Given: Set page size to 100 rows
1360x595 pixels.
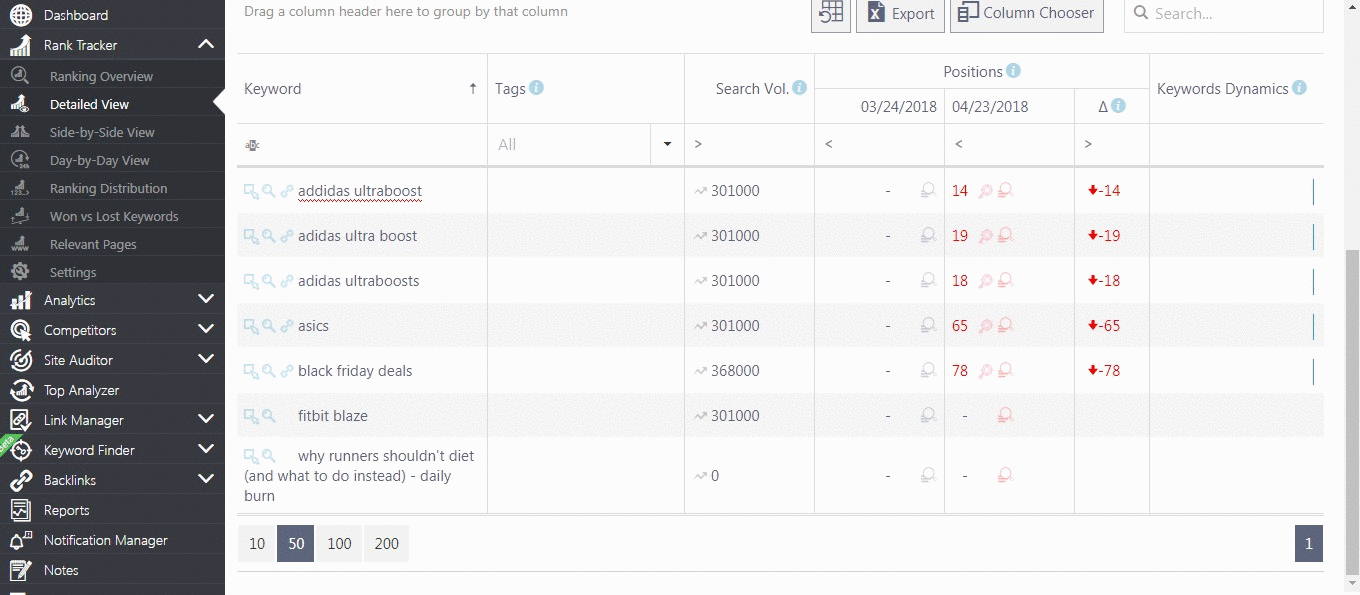Looking at the screenshot, I should click(x=339, y=544).
